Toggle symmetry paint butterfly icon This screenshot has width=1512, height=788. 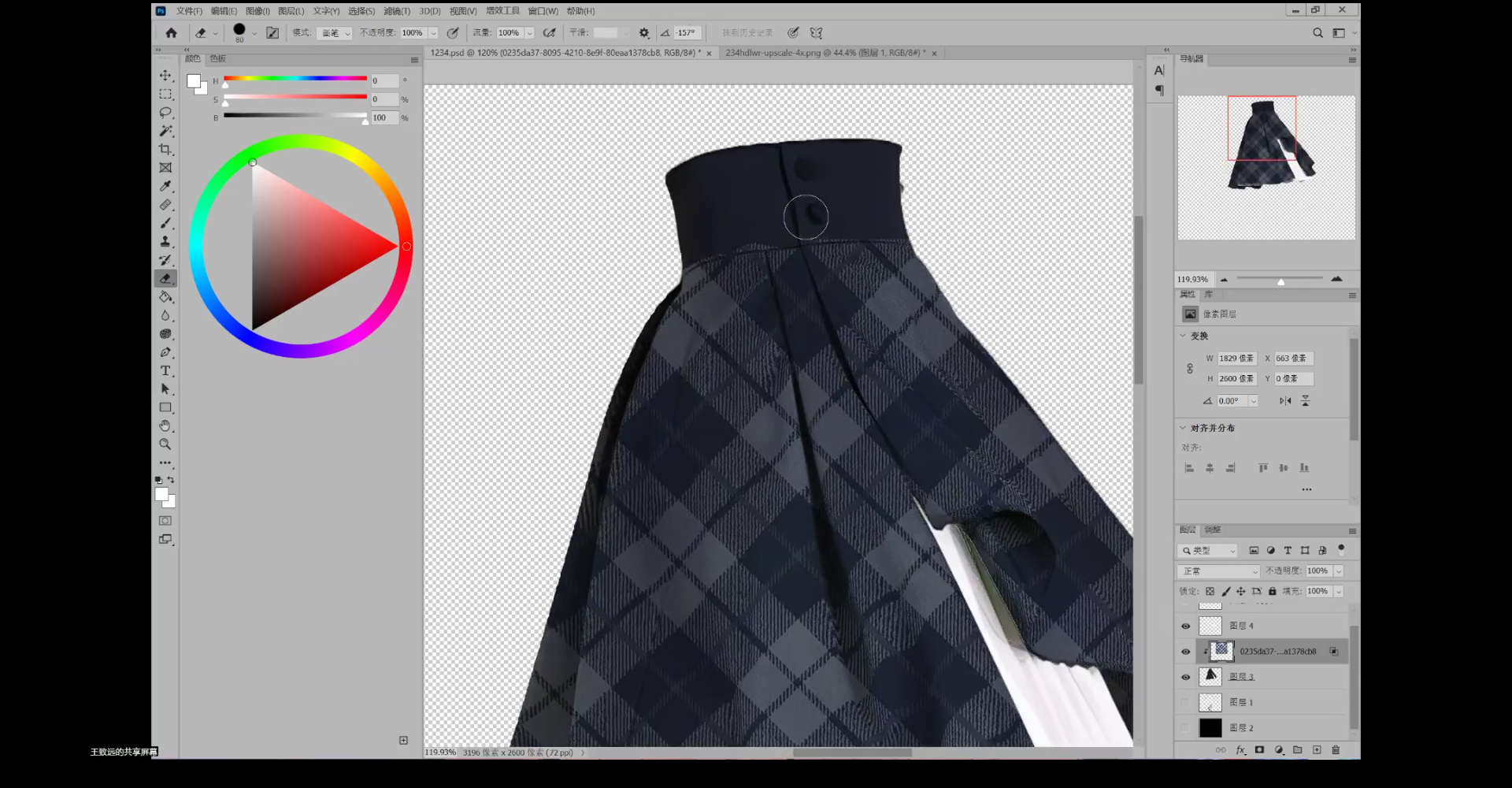pos(816,33)
